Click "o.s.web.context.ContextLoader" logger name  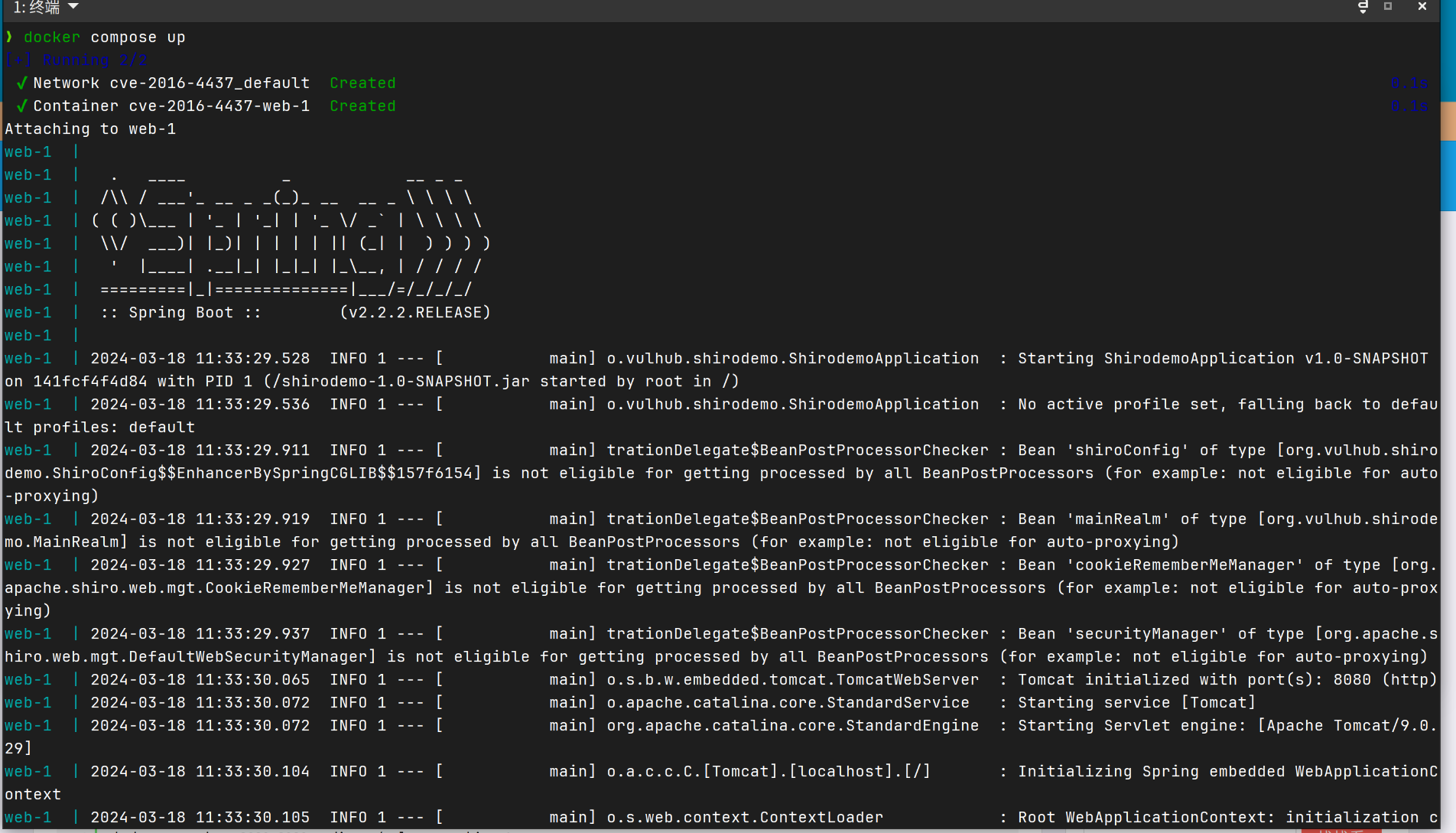[745, 818]
